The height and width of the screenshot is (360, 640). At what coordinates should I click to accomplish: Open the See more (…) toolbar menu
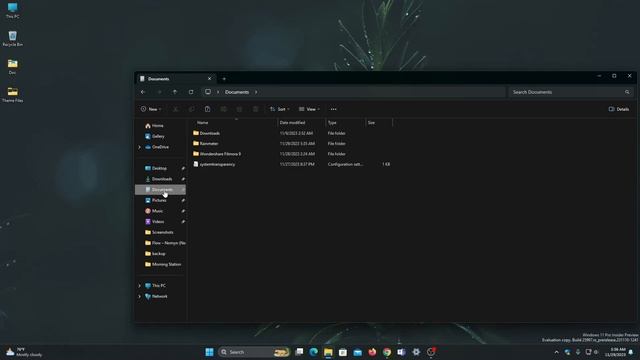333,109
